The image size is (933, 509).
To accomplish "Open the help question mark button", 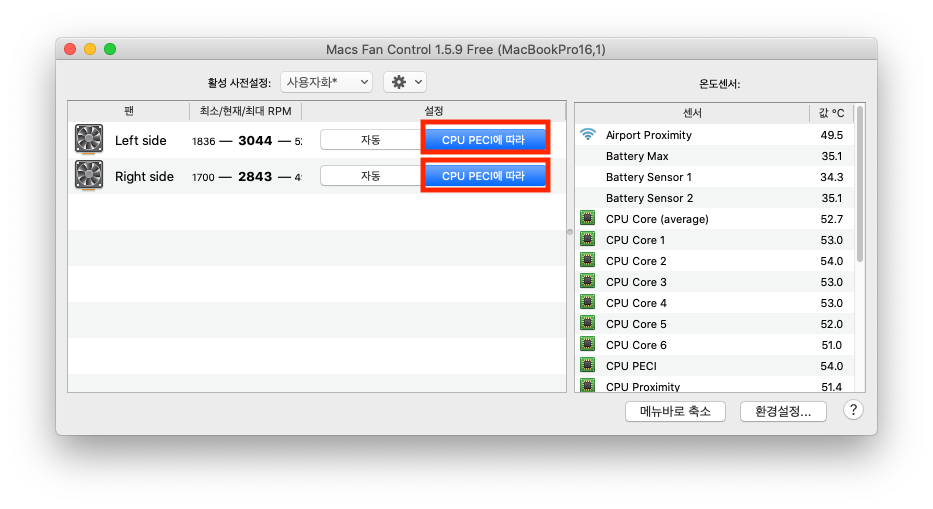I will tap(853, 410).
